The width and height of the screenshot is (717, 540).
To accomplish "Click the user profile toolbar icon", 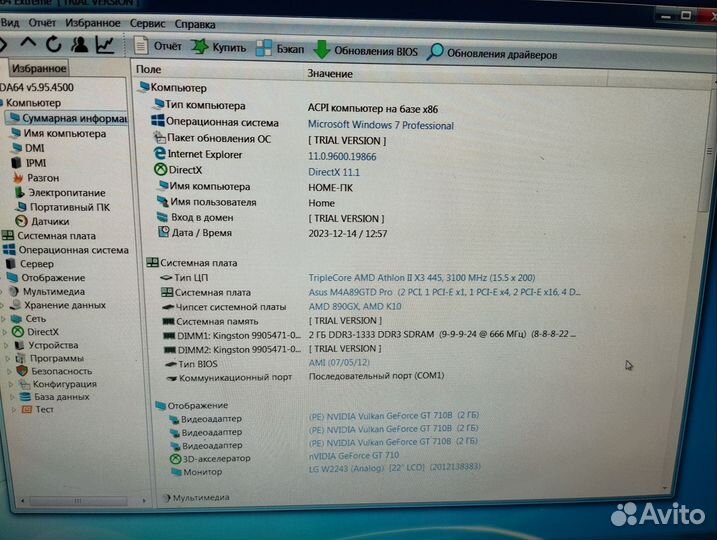I will click(x=80, y=44).
